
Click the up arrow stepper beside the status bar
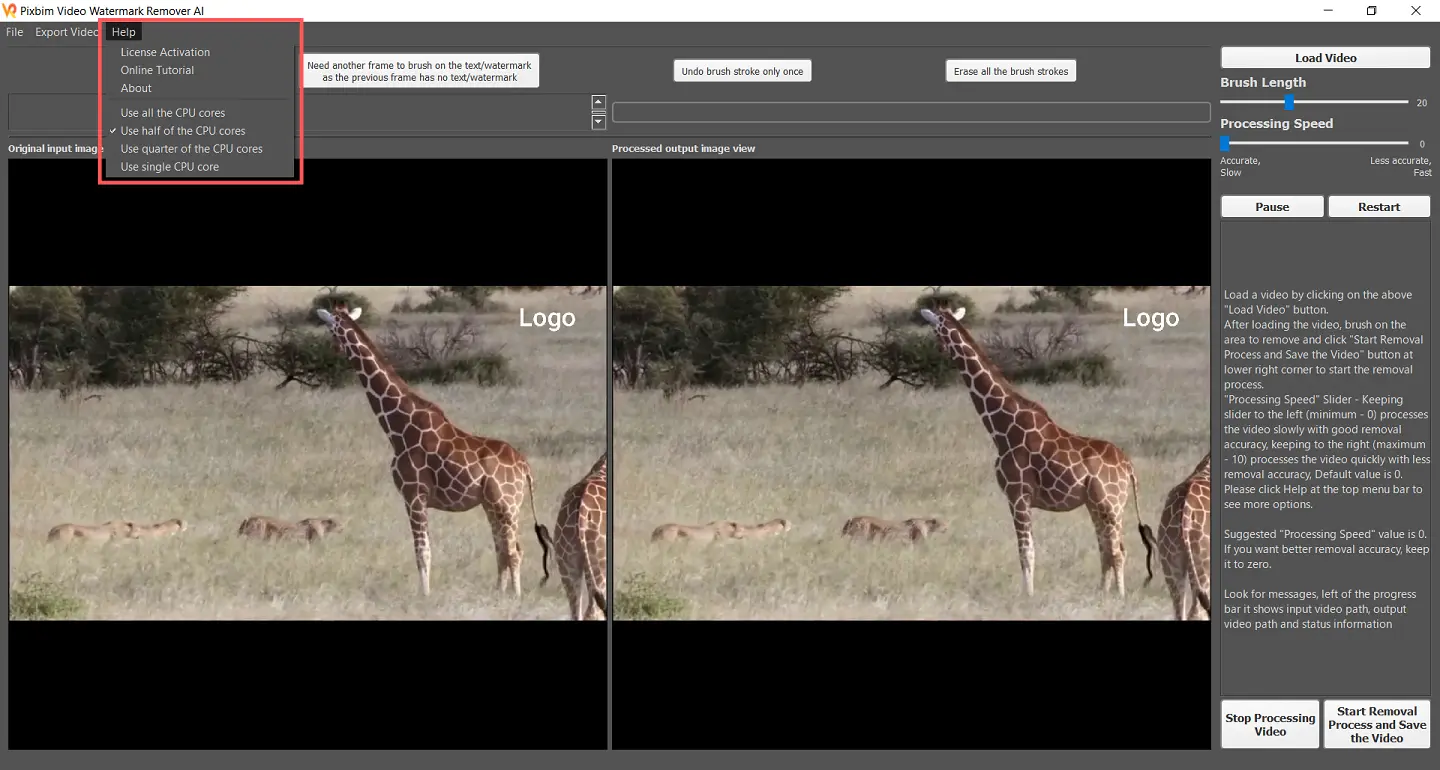pyautogui.click(x=598, y=101)
